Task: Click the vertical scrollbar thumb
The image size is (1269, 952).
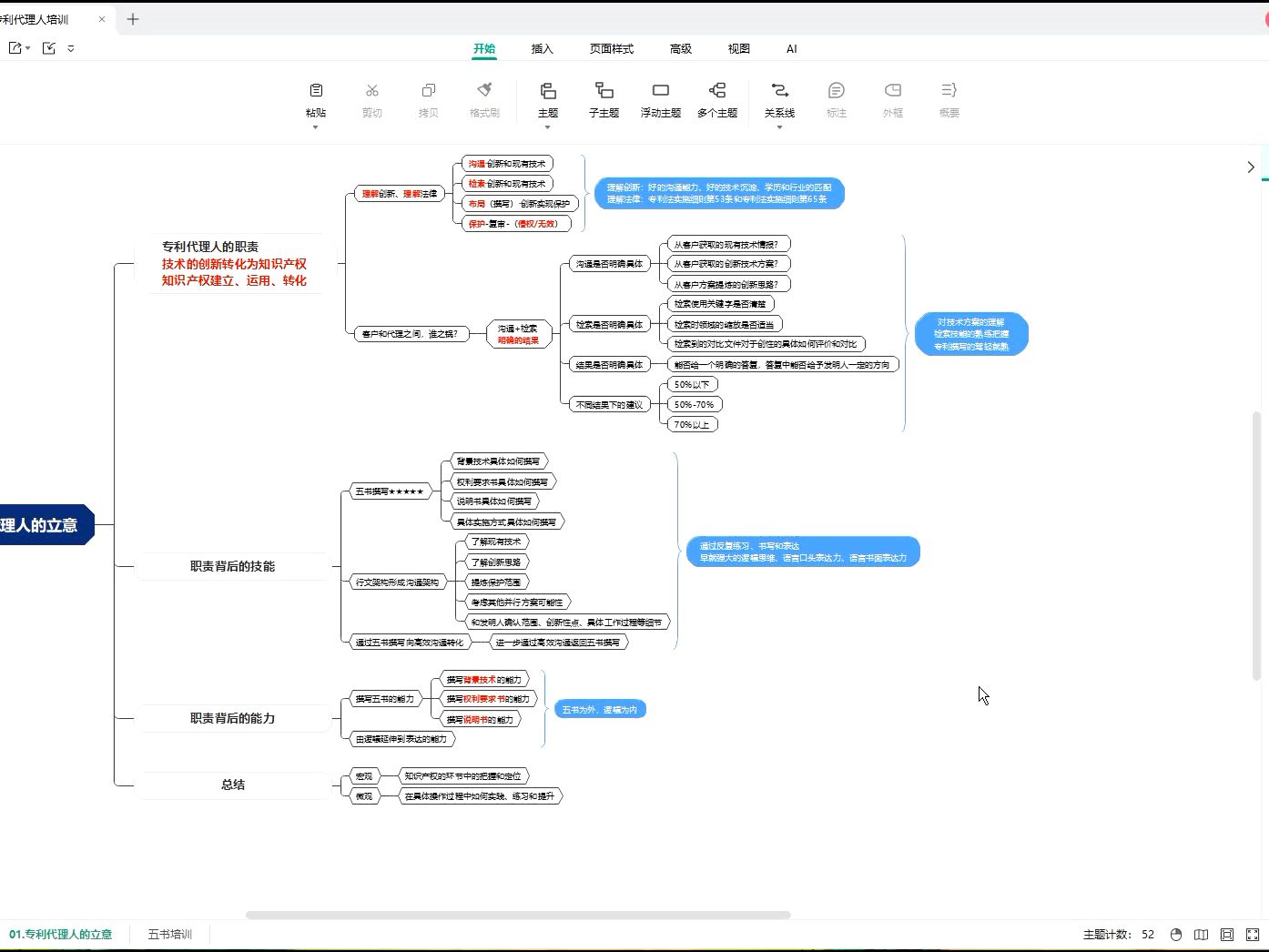Action: point(1257,546)
